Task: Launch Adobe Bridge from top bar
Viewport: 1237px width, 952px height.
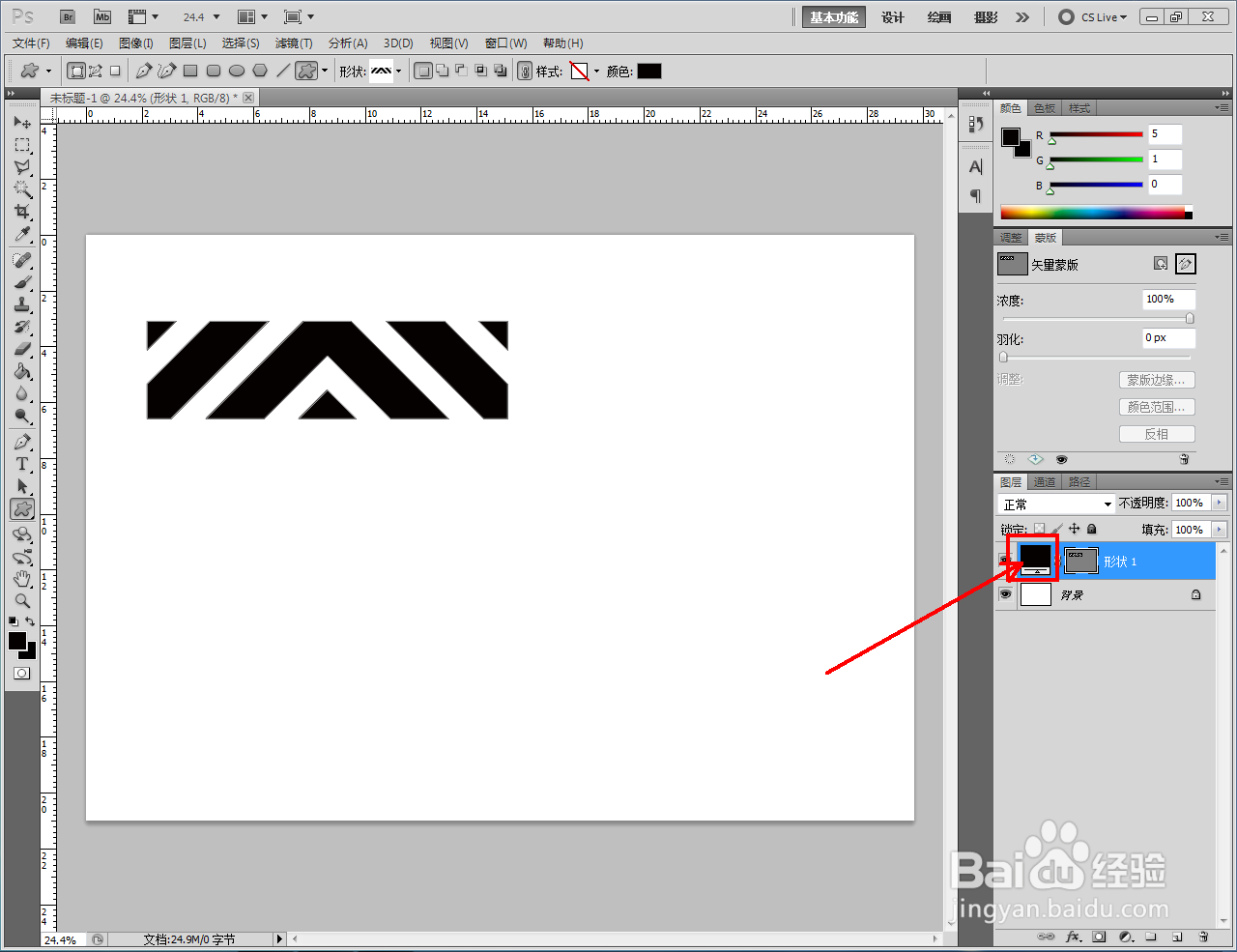Action: pos(67,17)
